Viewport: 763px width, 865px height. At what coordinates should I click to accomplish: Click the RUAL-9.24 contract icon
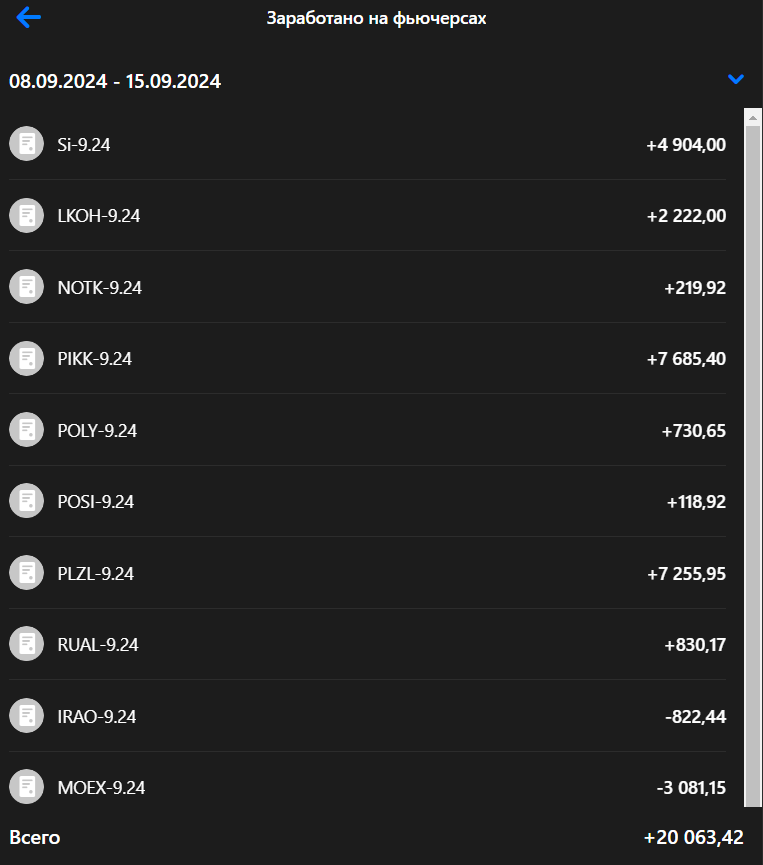coord(27,644)
